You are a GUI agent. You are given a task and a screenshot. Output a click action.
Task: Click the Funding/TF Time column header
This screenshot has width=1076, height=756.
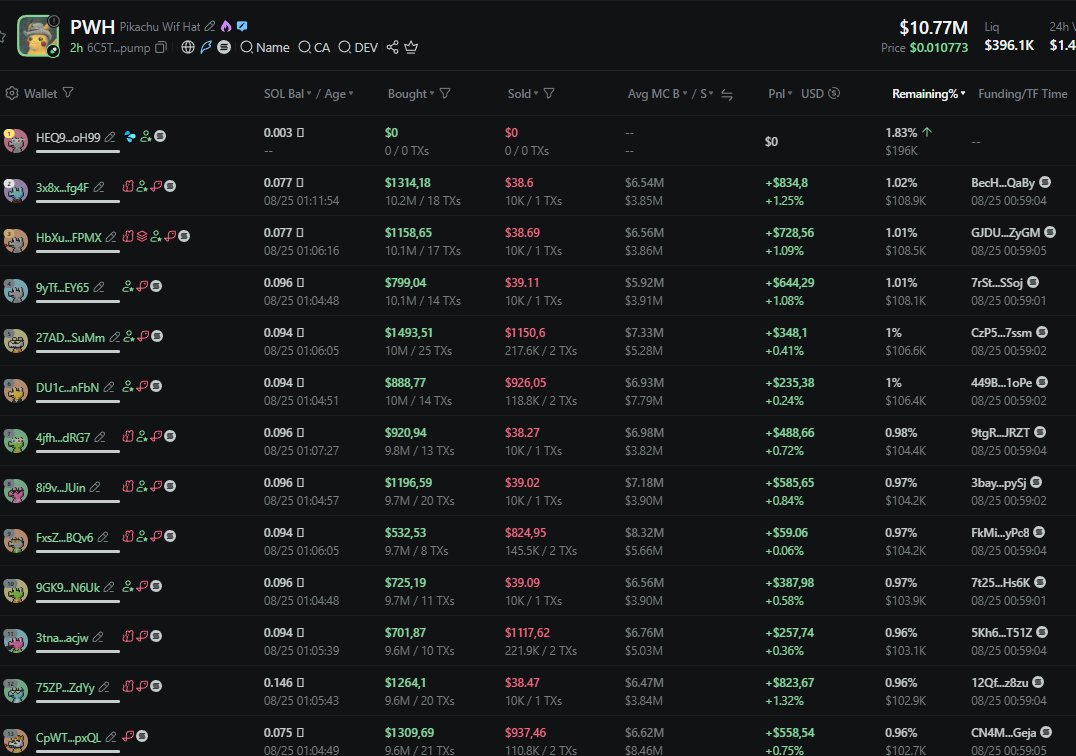point(1022,93)
